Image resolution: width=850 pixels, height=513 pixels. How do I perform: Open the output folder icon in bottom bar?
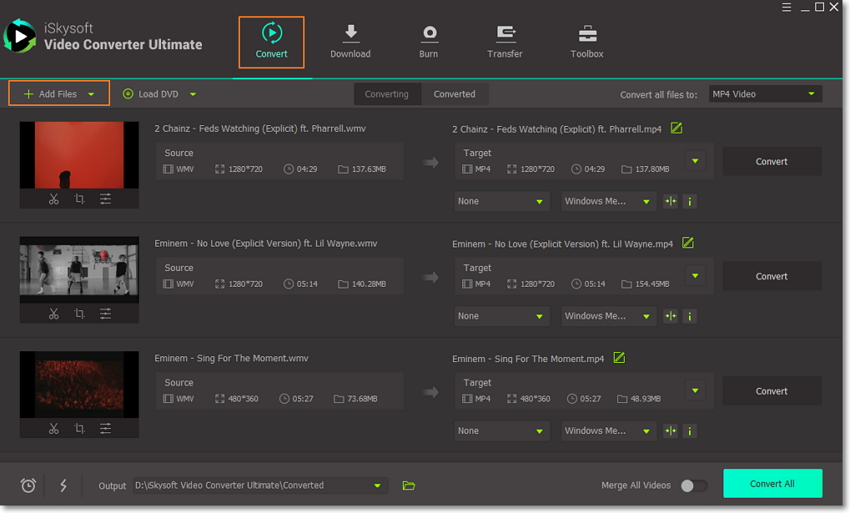click(x=408, y=485)
